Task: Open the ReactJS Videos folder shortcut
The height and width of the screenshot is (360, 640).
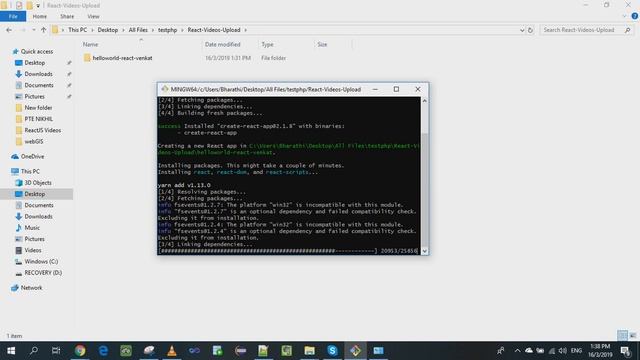Action: coord(42,130)
